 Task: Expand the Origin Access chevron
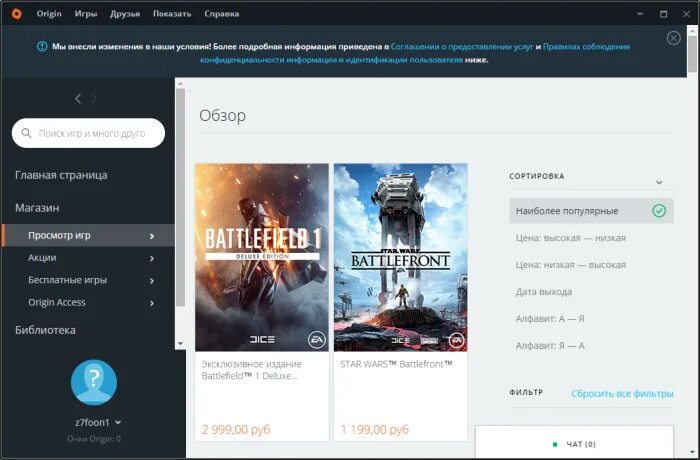[x=152, y=303]
